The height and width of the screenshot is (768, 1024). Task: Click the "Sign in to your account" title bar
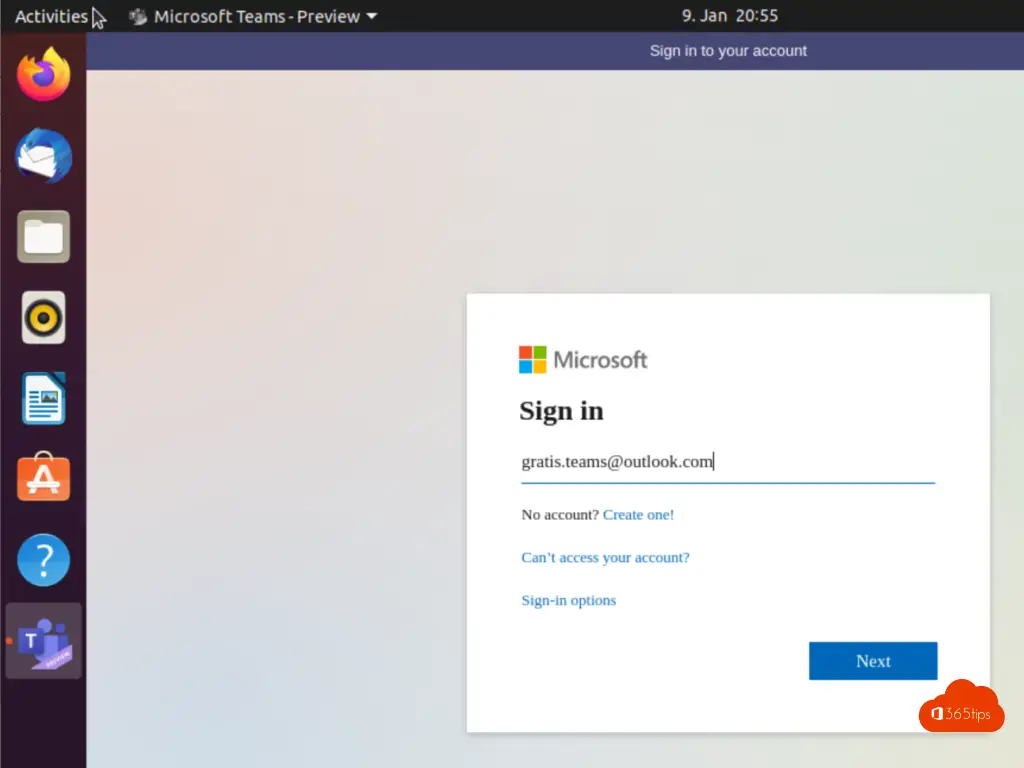pos(727,51)
